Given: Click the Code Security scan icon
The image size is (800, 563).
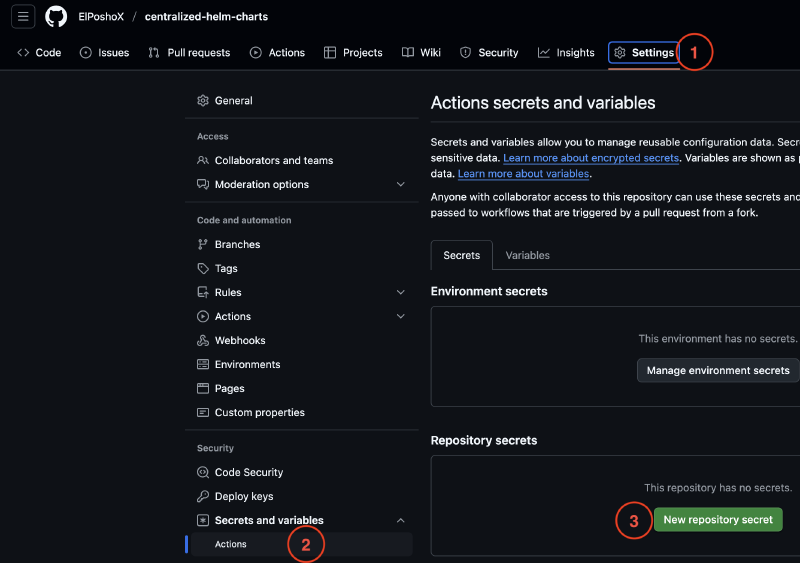Looking at the screenshot, I should coord(203,472).
